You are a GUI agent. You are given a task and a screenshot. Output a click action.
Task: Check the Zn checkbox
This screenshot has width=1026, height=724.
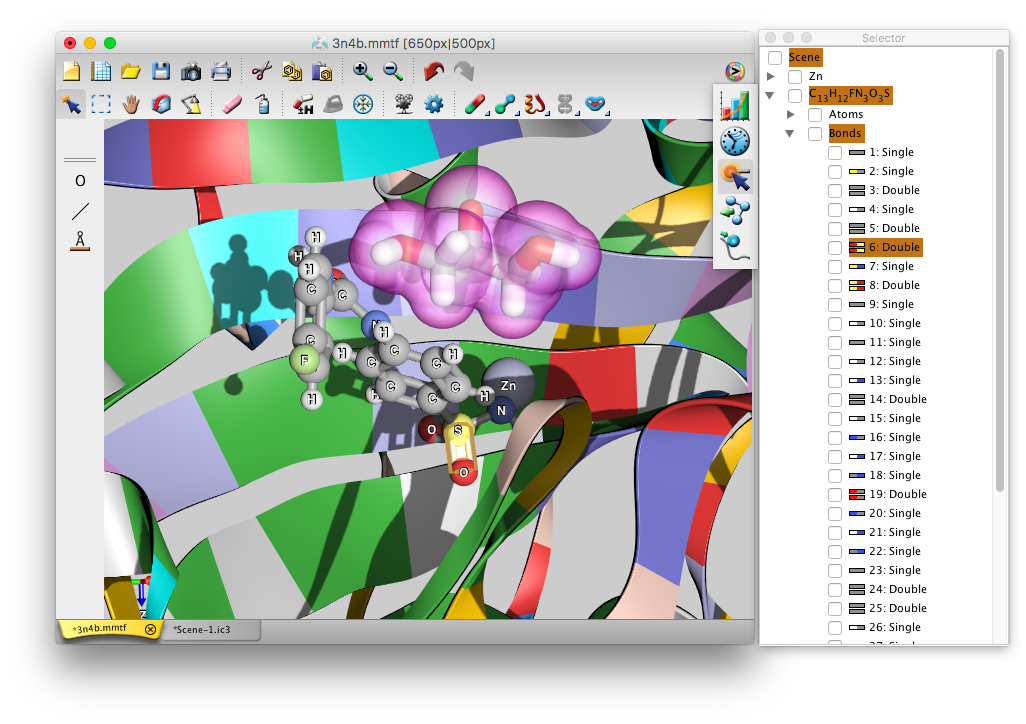795,77
